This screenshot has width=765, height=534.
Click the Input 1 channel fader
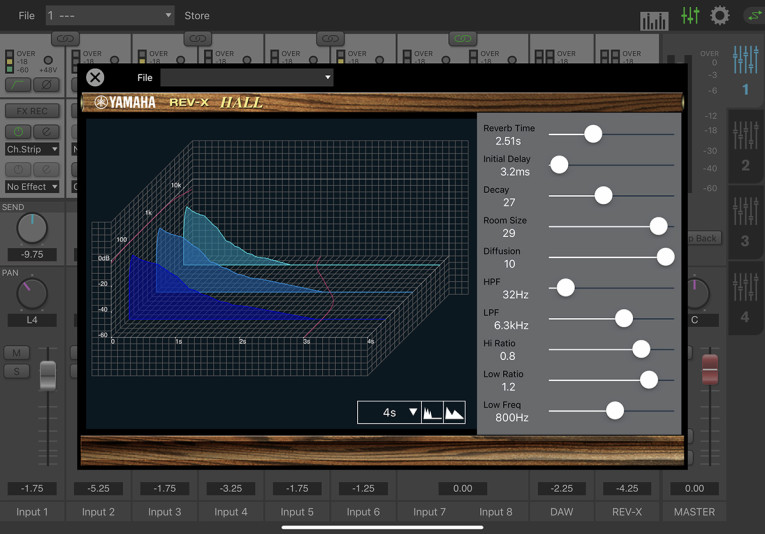point(47,376)
